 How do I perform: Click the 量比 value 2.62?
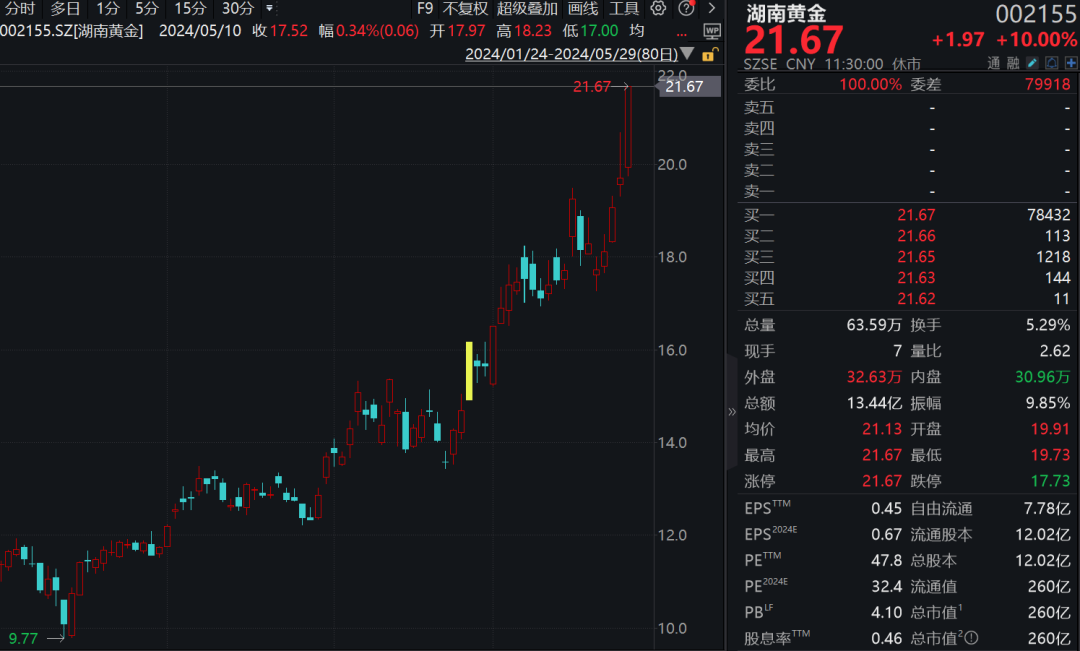point(1055,351)
